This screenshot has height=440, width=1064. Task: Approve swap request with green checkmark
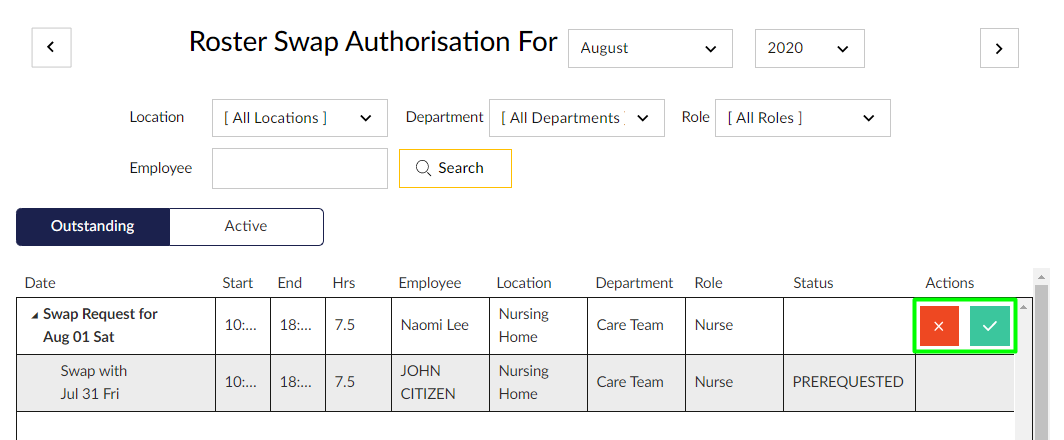[990, 326]
